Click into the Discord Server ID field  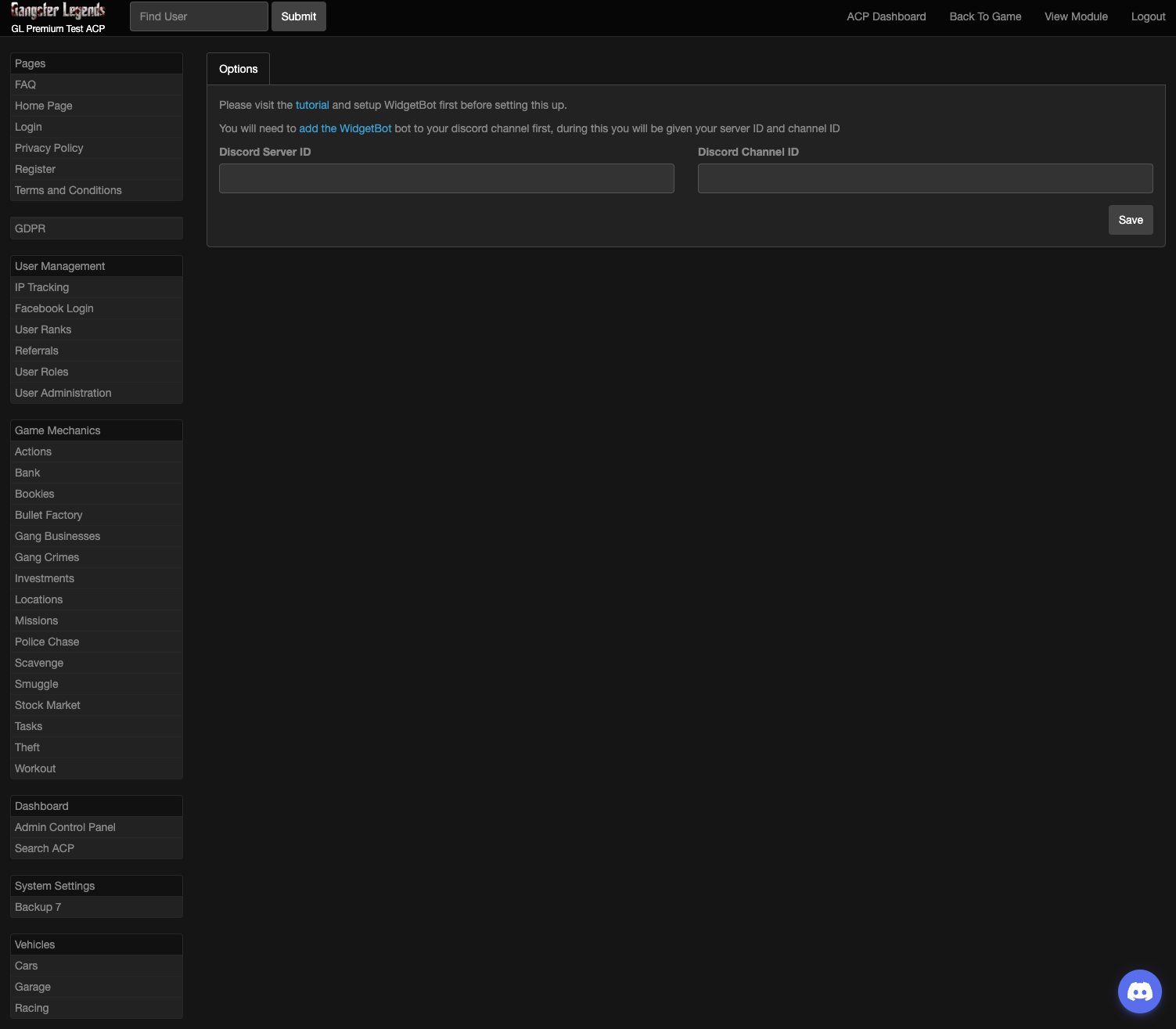click(x=446, y=178)
